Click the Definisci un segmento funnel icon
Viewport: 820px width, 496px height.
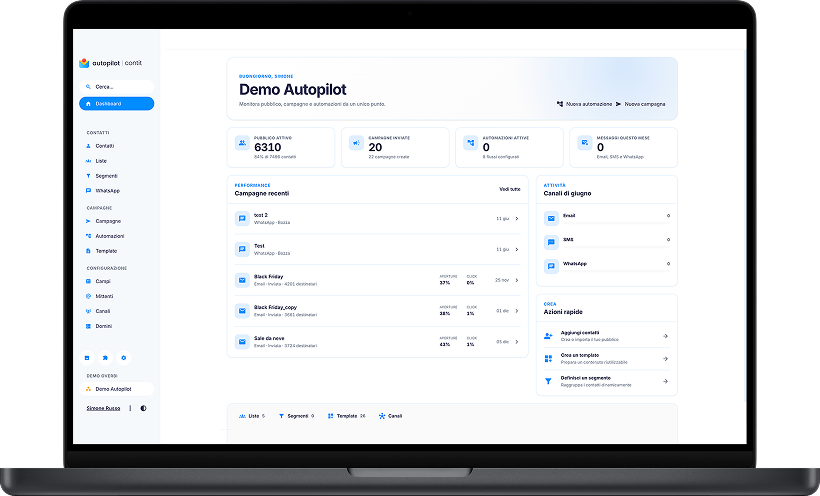pos(548,381)
